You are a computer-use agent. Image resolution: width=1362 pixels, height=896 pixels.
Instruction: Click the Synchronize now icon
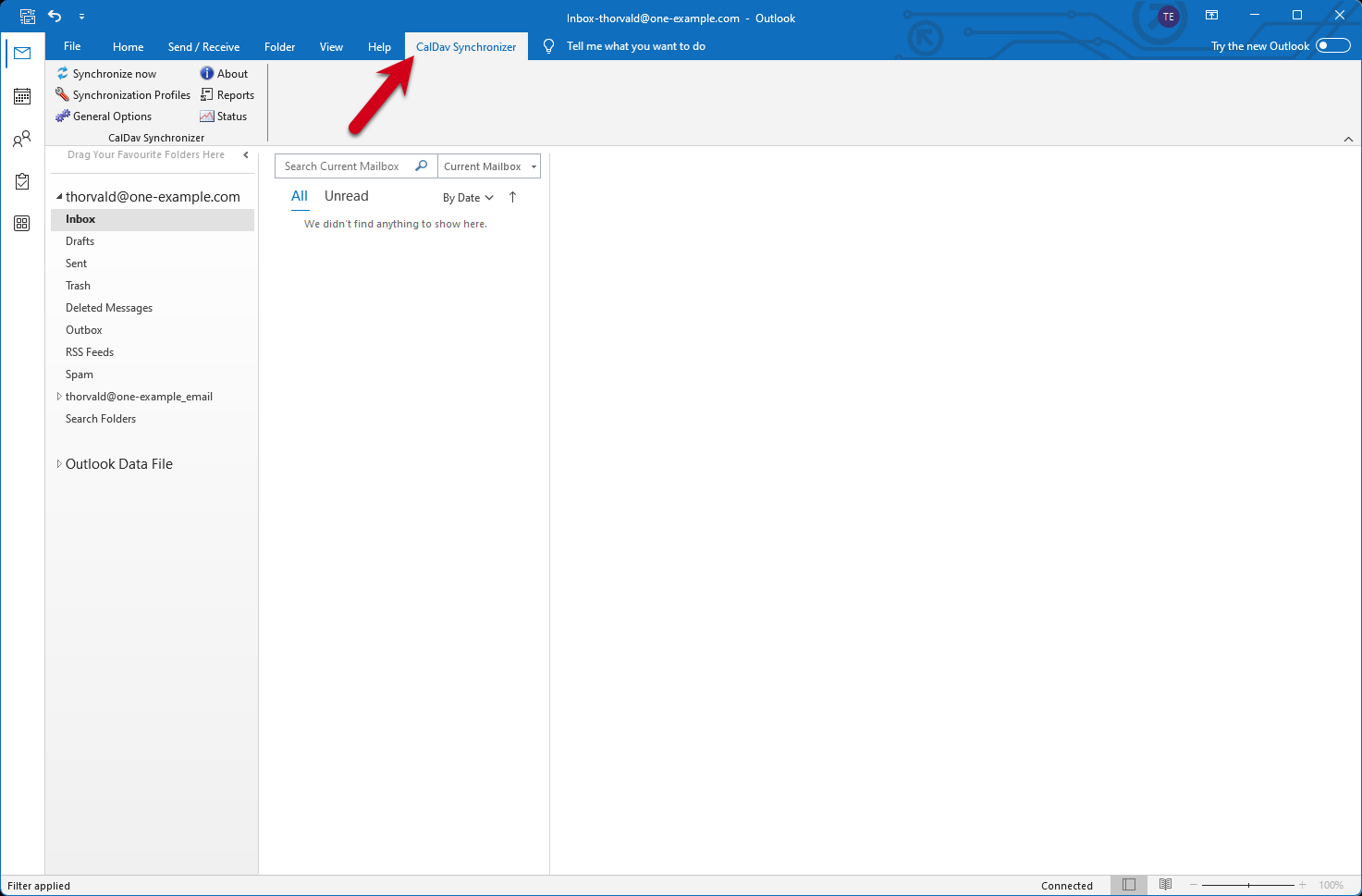tap(63, 73)
